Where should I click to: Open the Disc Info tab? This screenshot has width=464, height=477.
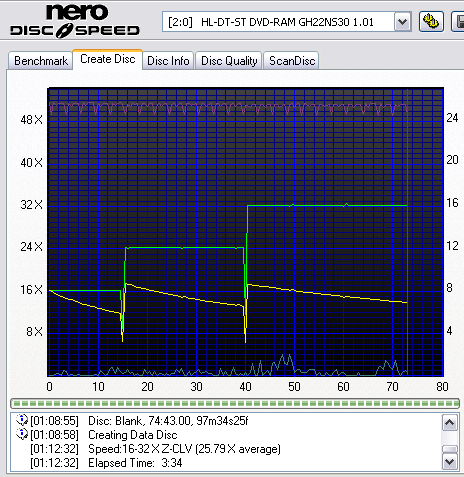coord(168,61)
